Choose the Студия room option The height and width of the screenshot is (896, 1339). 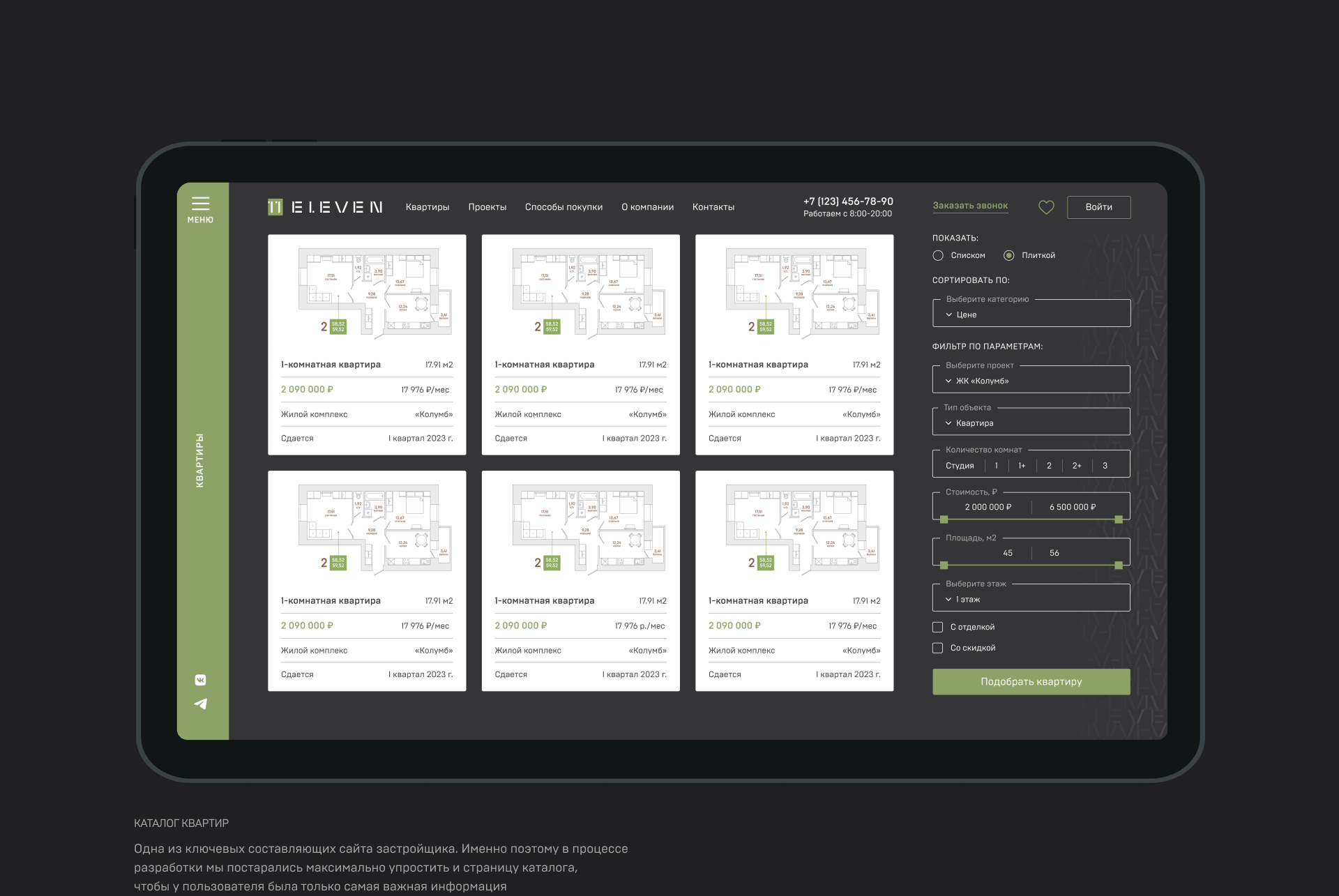pos(960,466)
